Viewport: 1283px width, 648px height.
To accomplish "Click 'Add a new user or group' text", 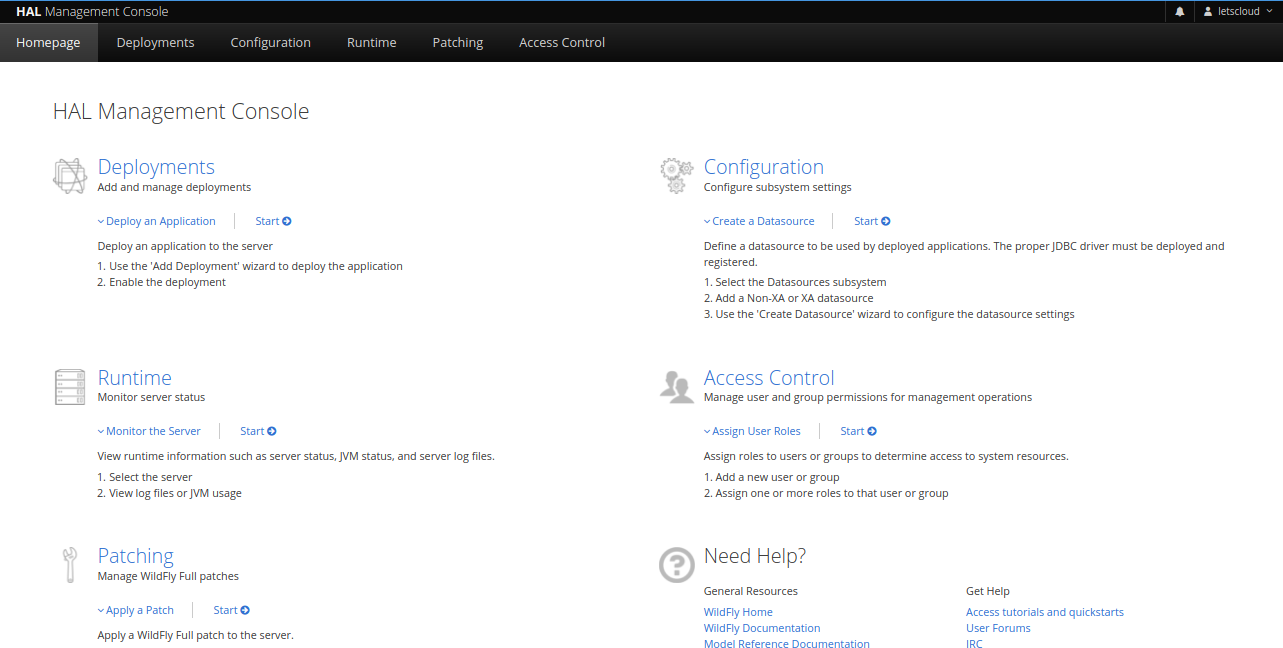I will [x=777, y=477].
